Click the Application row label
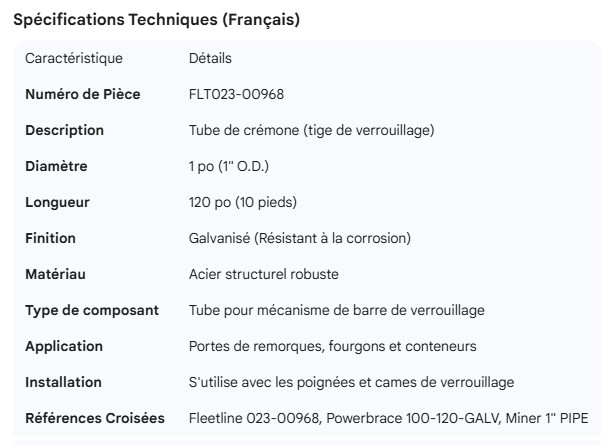 pos(64,346)
